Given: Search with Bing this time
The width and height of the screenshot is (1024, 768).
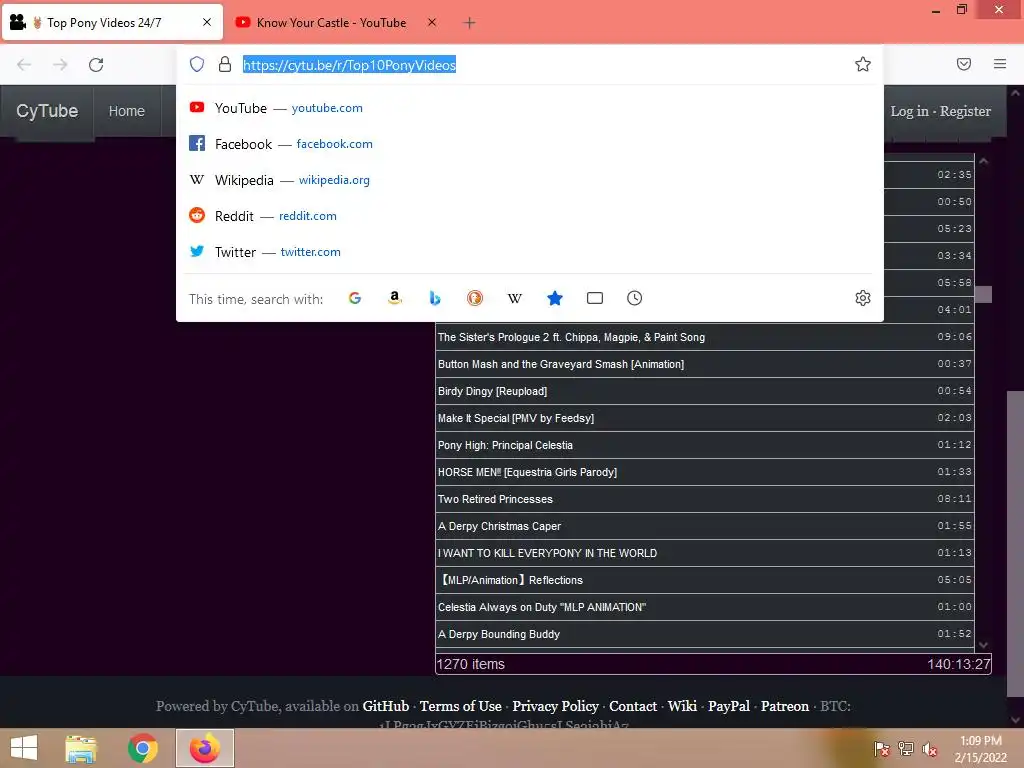Looking at the screenshot, I should [435, 298].
